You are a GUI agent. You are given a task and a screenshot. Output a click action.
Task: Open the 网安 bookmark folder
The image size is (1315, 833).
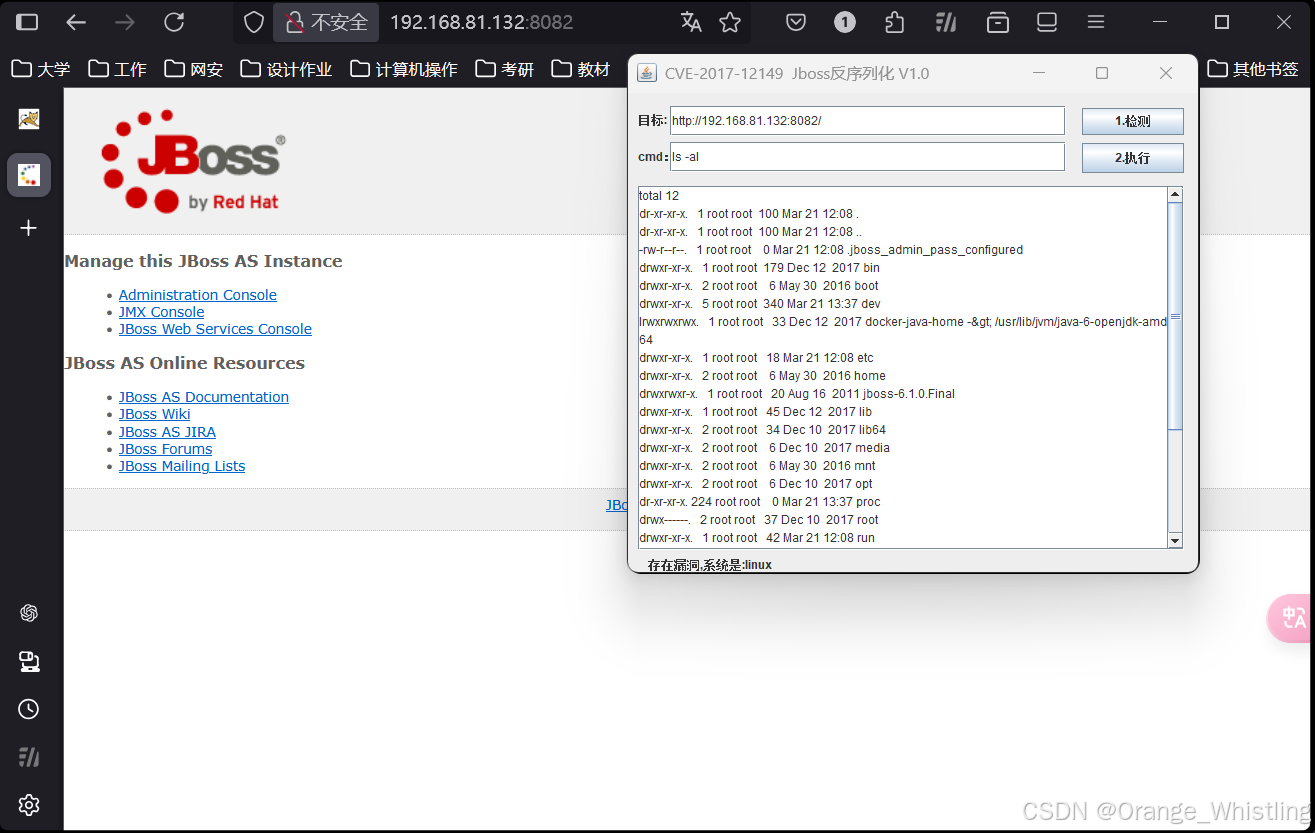coord(194,69)
